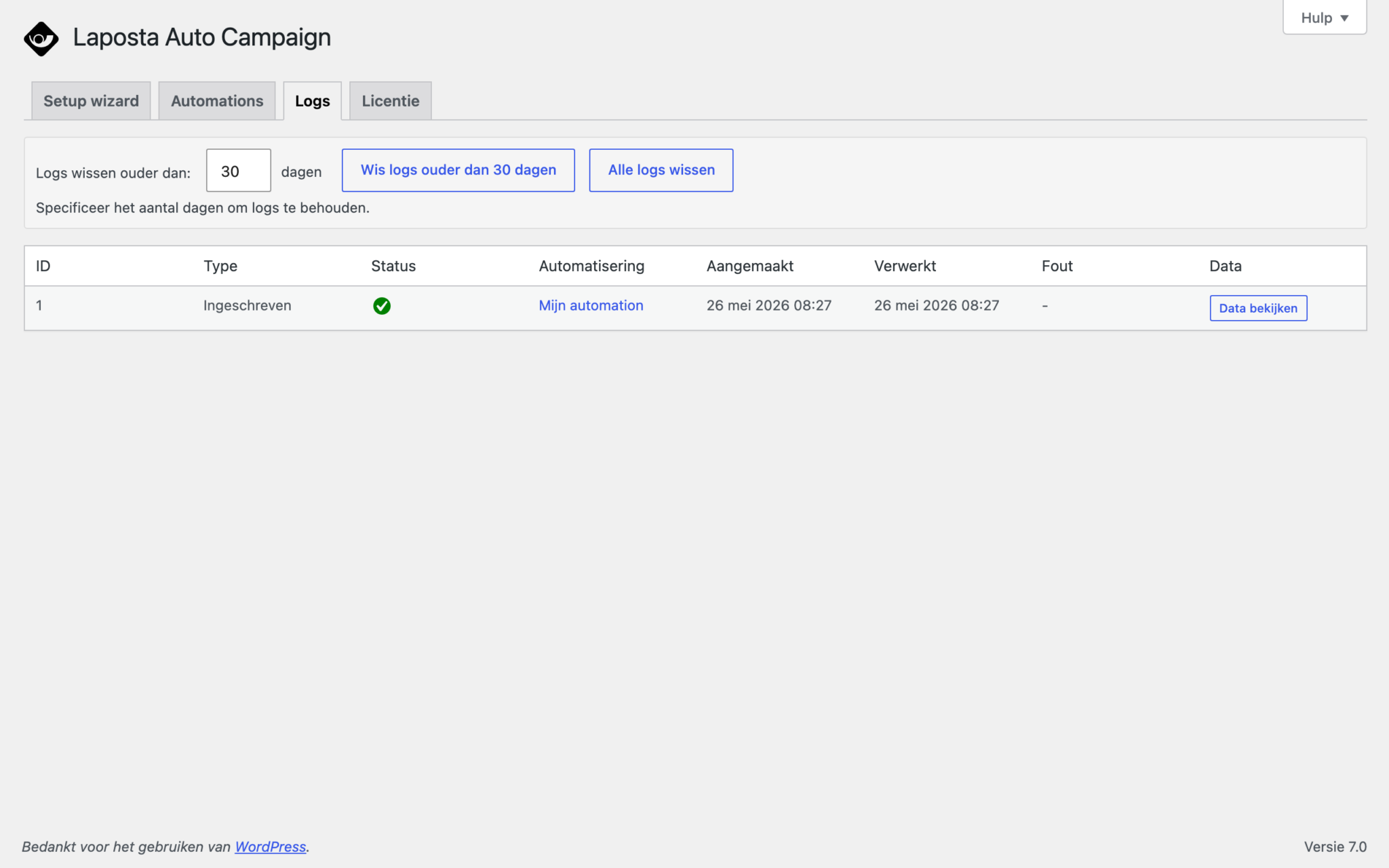Select the Logs tab
1389x868 pixels.
coord(313,101)
